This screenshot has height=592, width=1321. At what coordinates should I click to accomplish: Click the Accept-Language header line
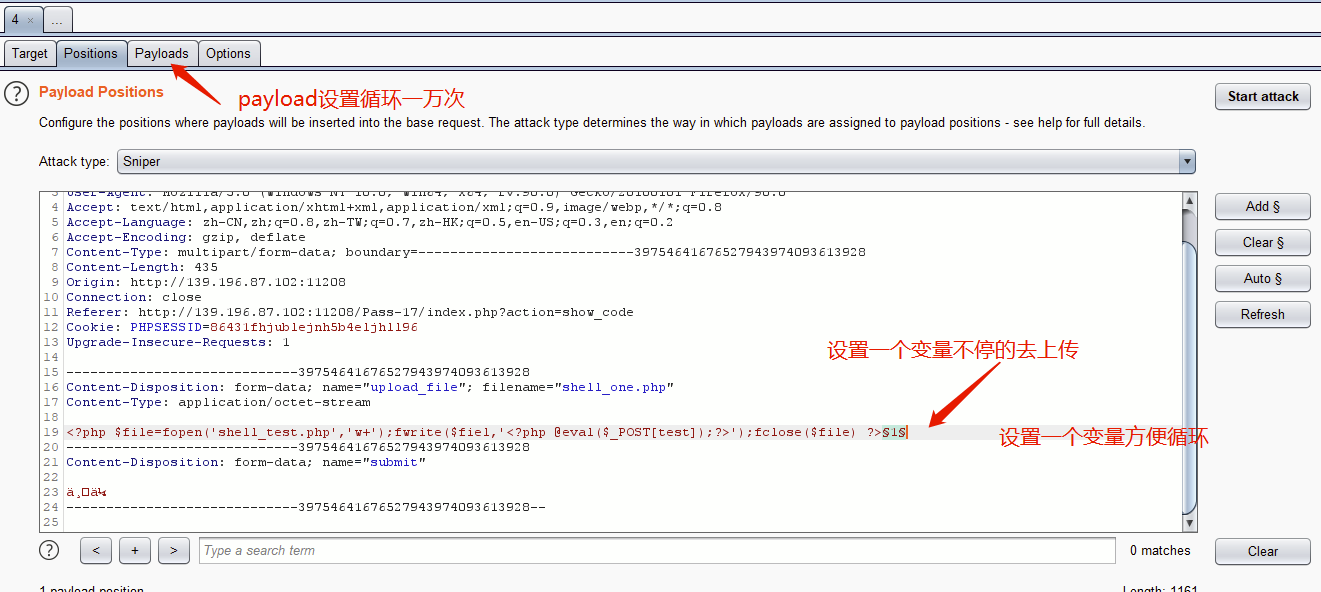point(370,222)
